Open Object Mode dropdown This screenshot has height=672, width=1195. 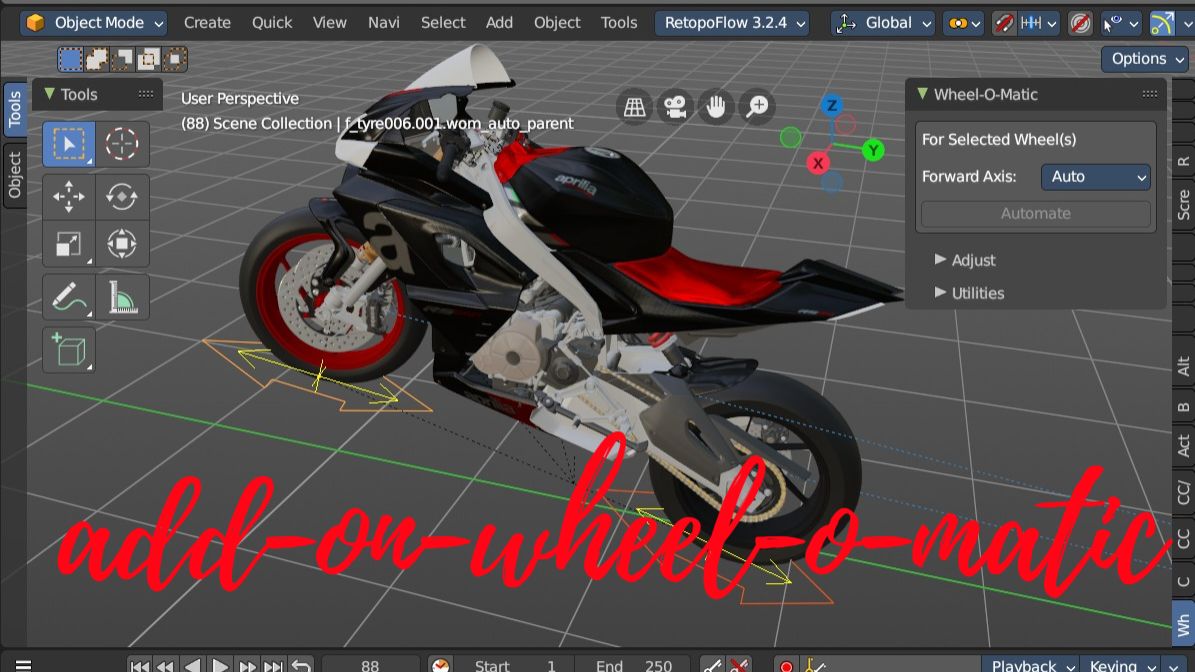[x=95, y=23]
